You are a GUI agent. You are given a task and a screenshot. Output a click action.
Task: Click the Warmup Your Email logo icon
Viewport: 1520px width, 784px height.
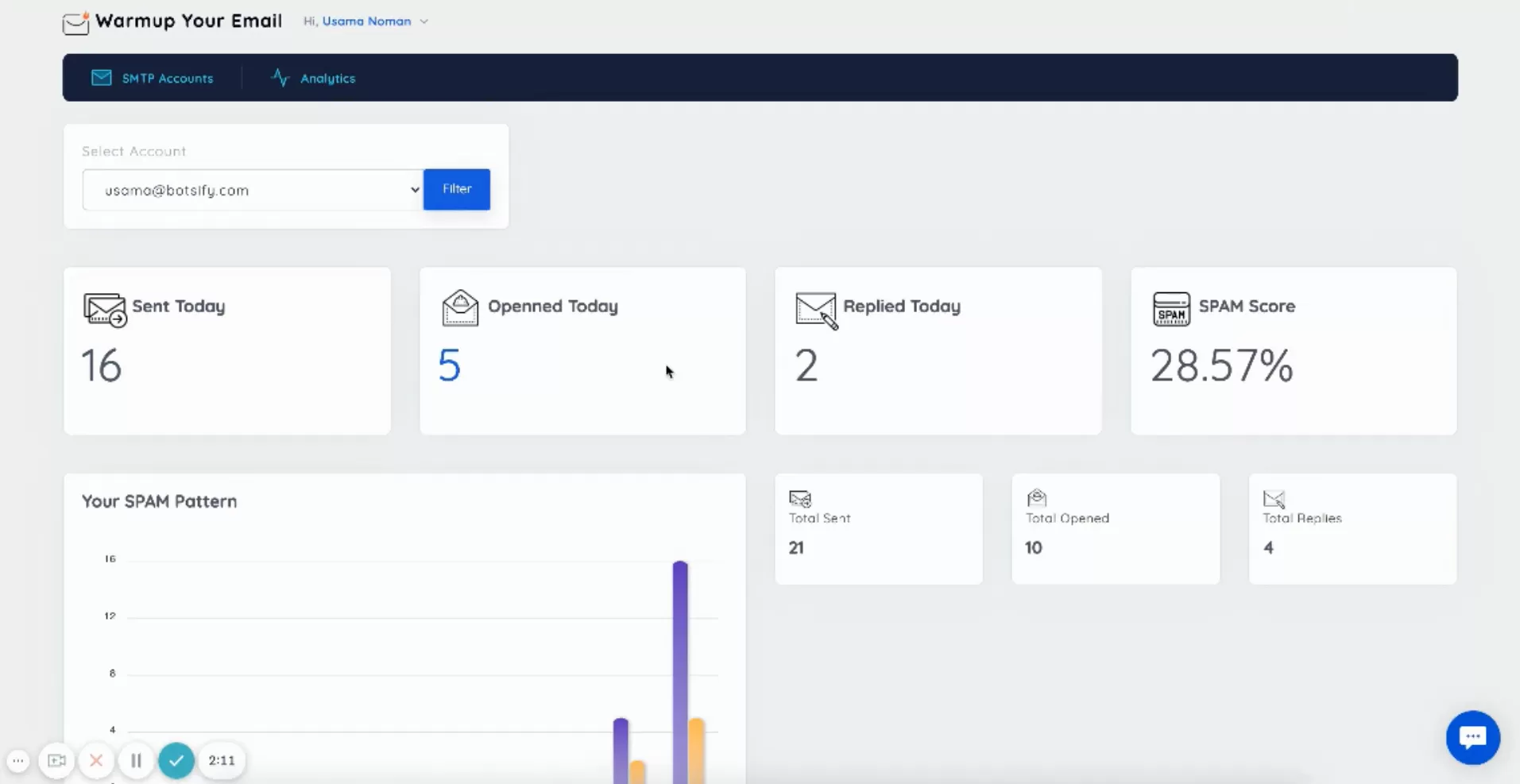pos(75,22)
